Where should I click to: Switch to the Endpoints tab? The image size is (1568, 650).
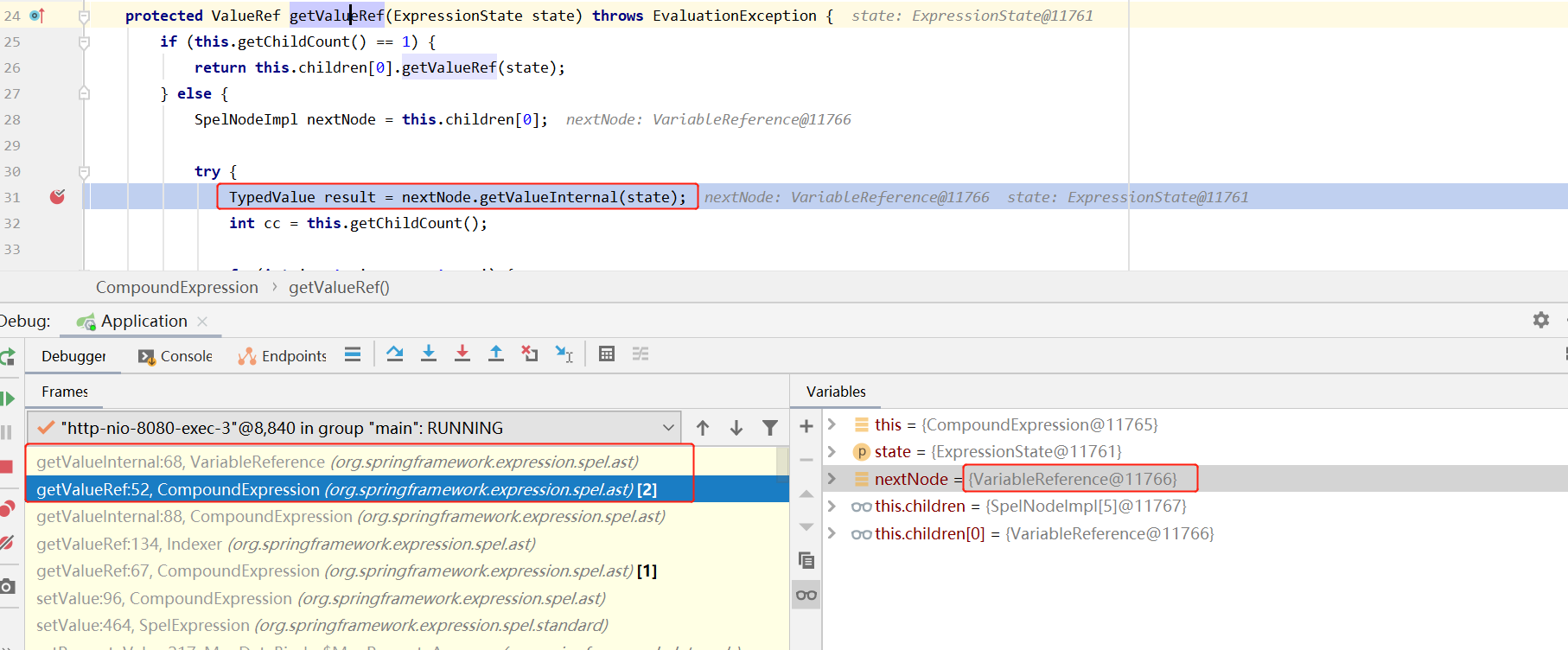pos(283,355)
